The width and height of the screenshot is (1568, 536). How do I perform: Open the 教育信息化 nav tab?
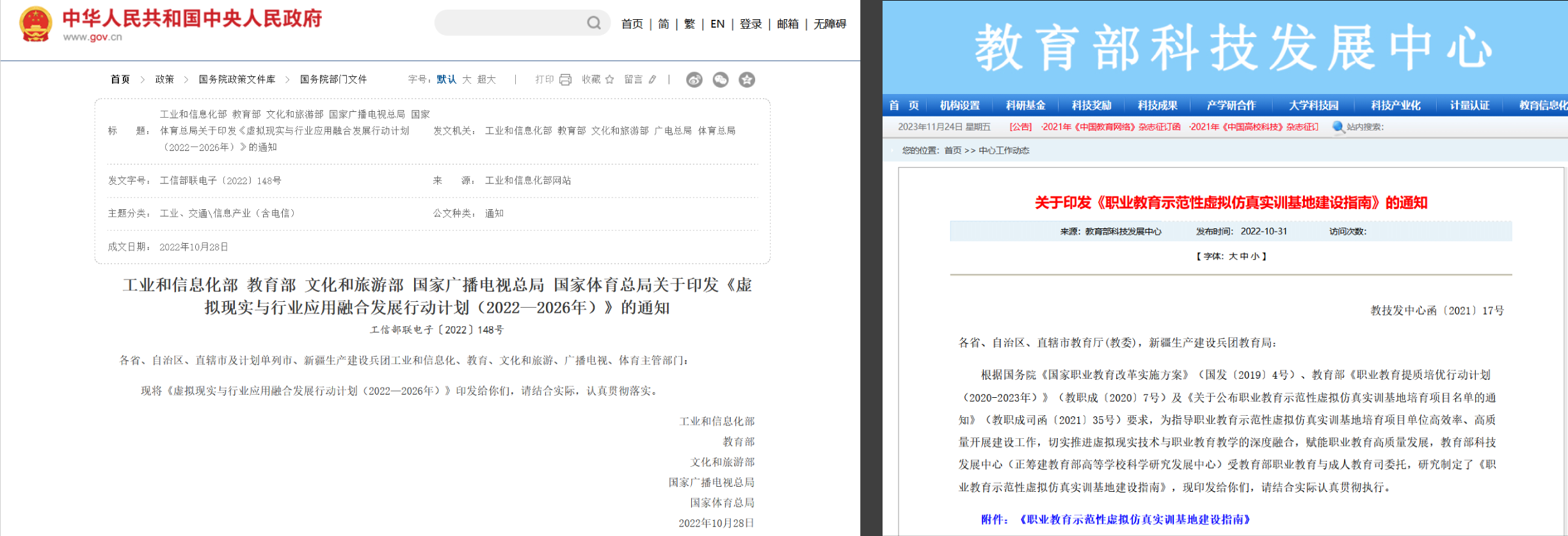[1543, 106]
